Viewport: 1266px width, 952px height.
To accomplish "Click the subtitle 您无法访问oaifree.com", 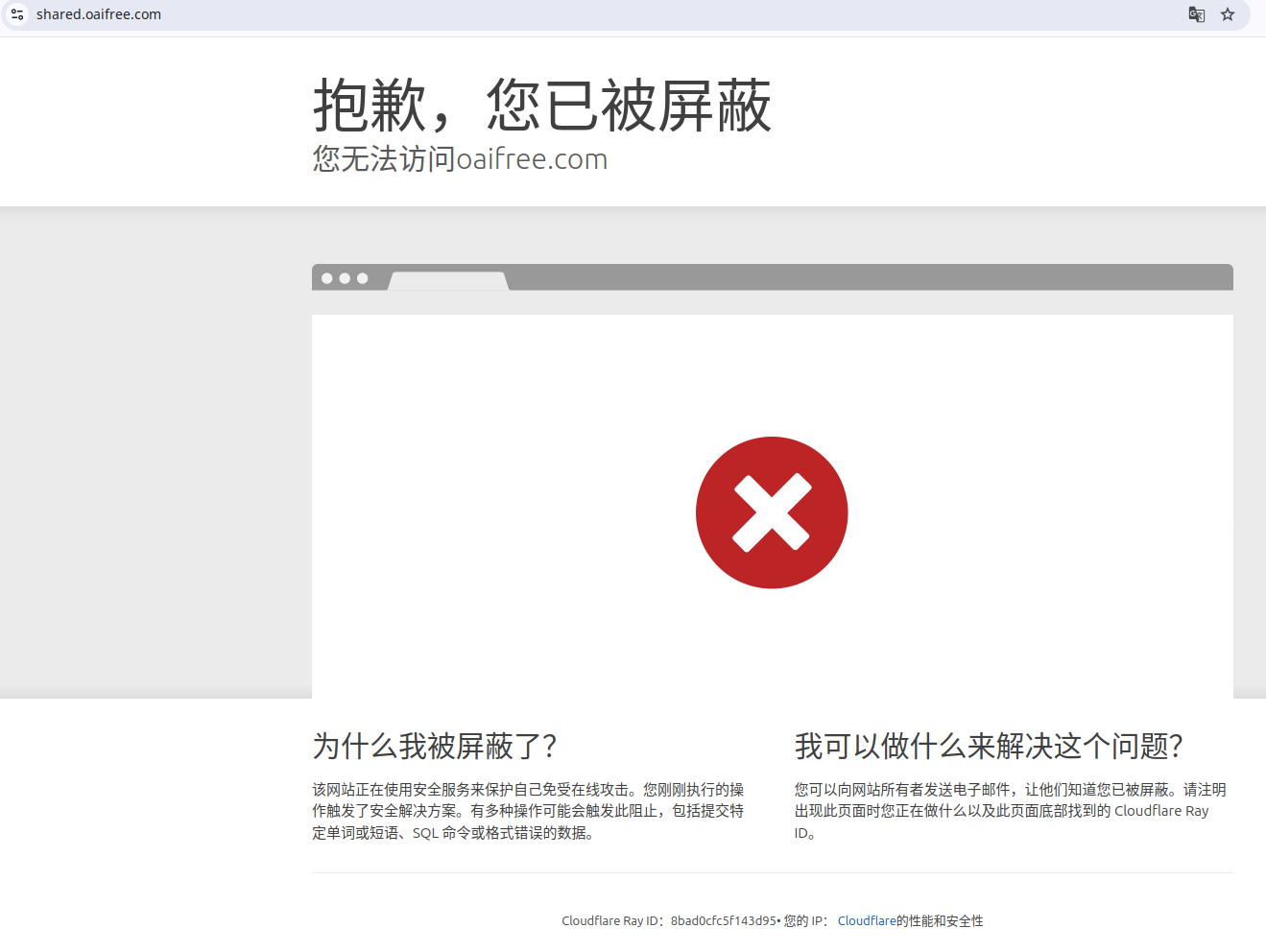I will [460, 159].
